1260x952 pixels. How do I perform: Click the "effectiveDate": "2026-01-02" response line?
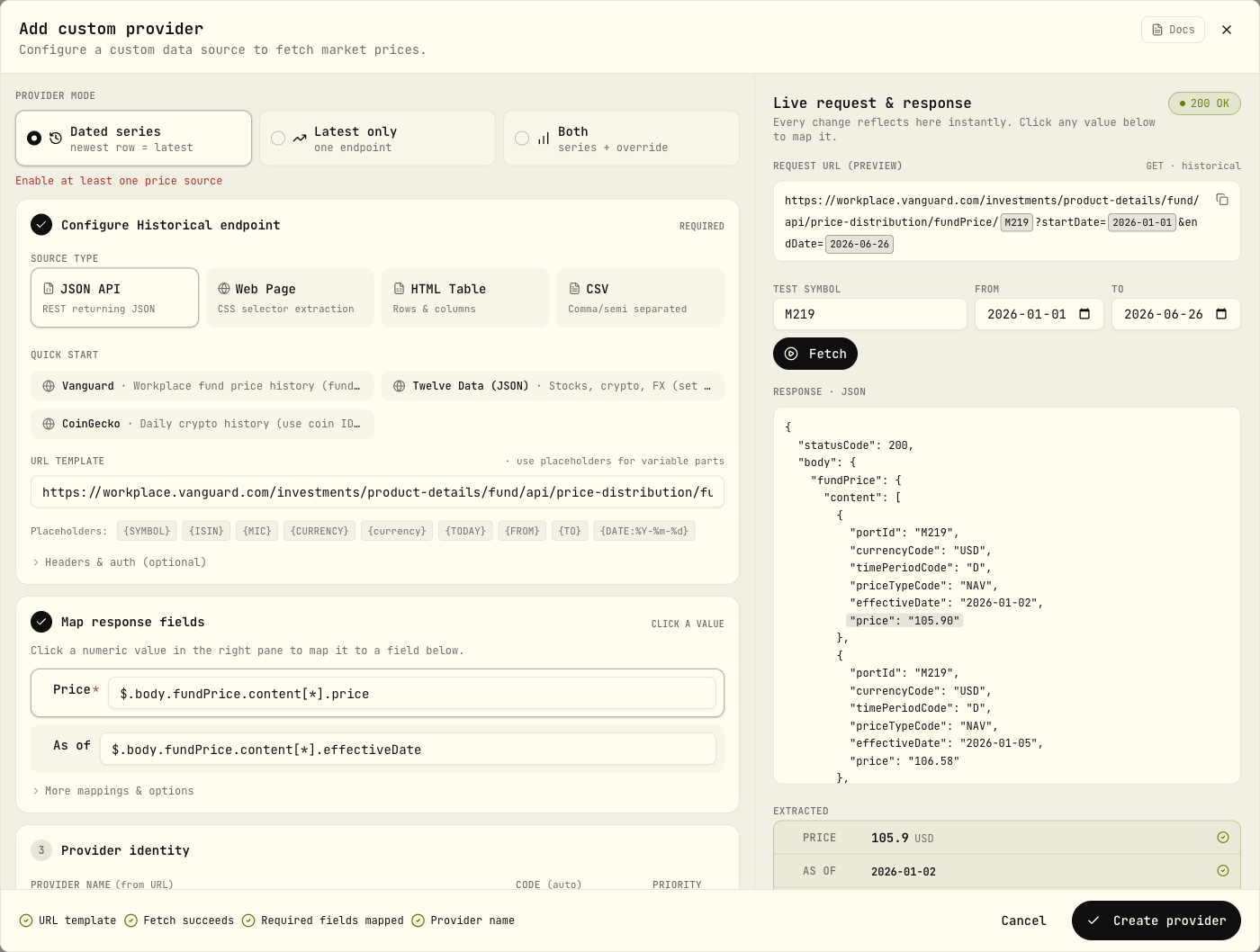click(x=946, y=603)
